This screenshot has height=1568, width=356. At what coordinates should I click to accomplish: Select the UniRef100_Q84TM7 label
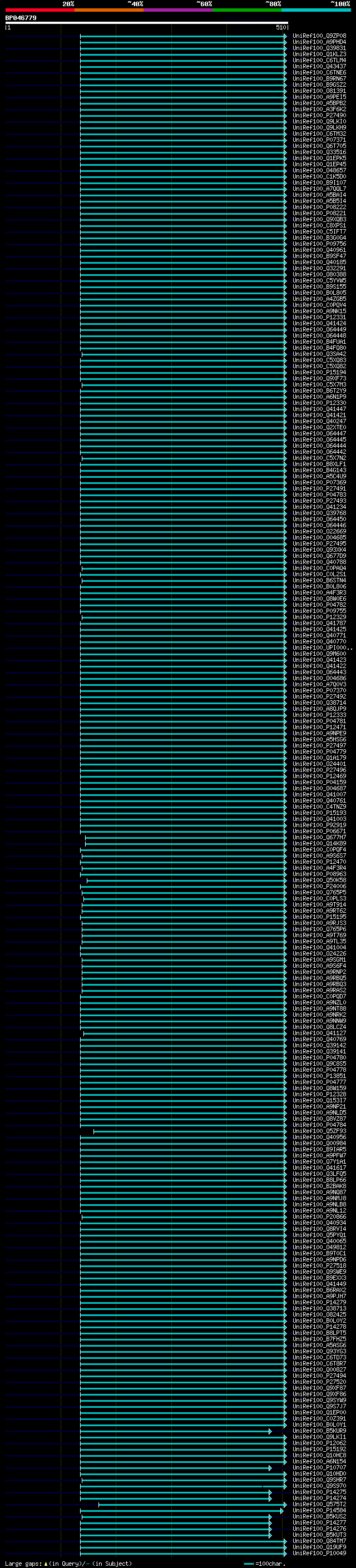(319, 1541)
